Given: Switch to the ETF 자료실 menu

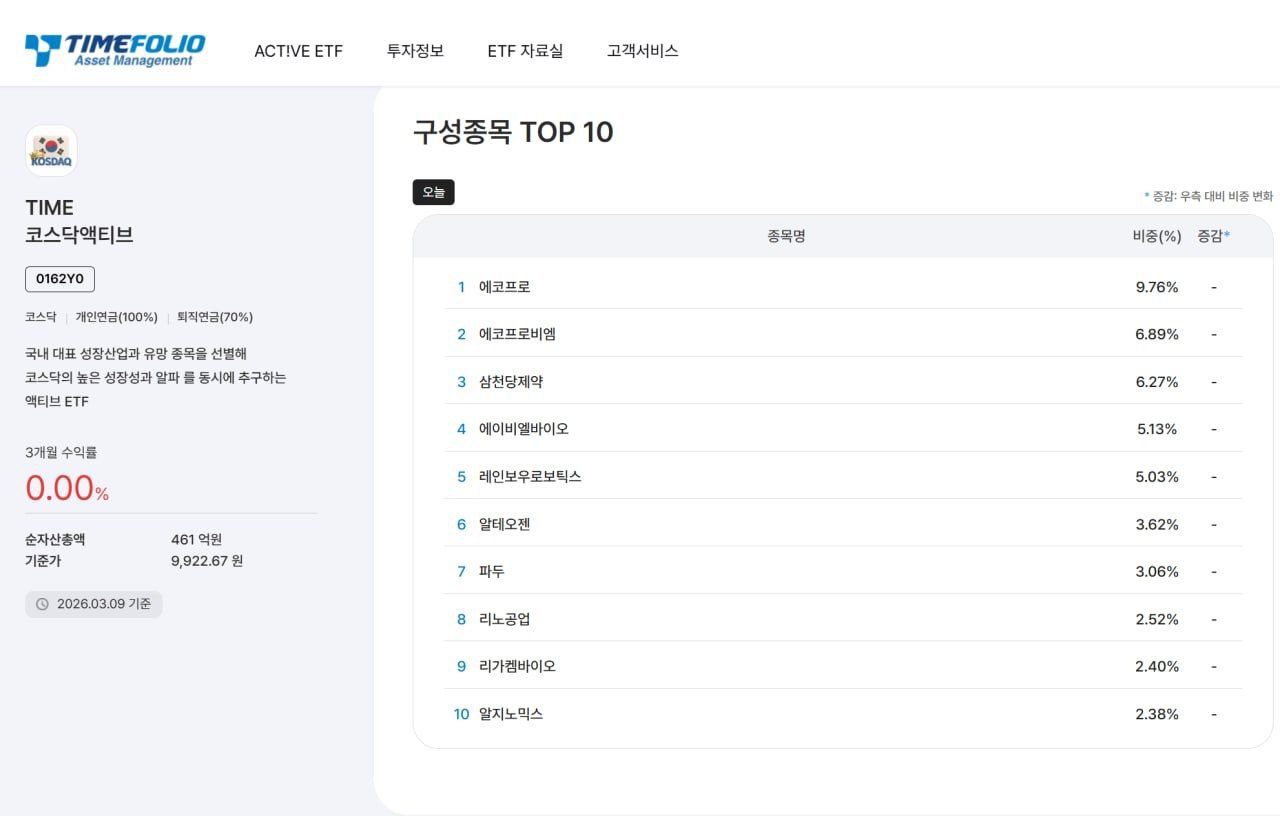Looking at the screenshot, I should tap(527, 51).
